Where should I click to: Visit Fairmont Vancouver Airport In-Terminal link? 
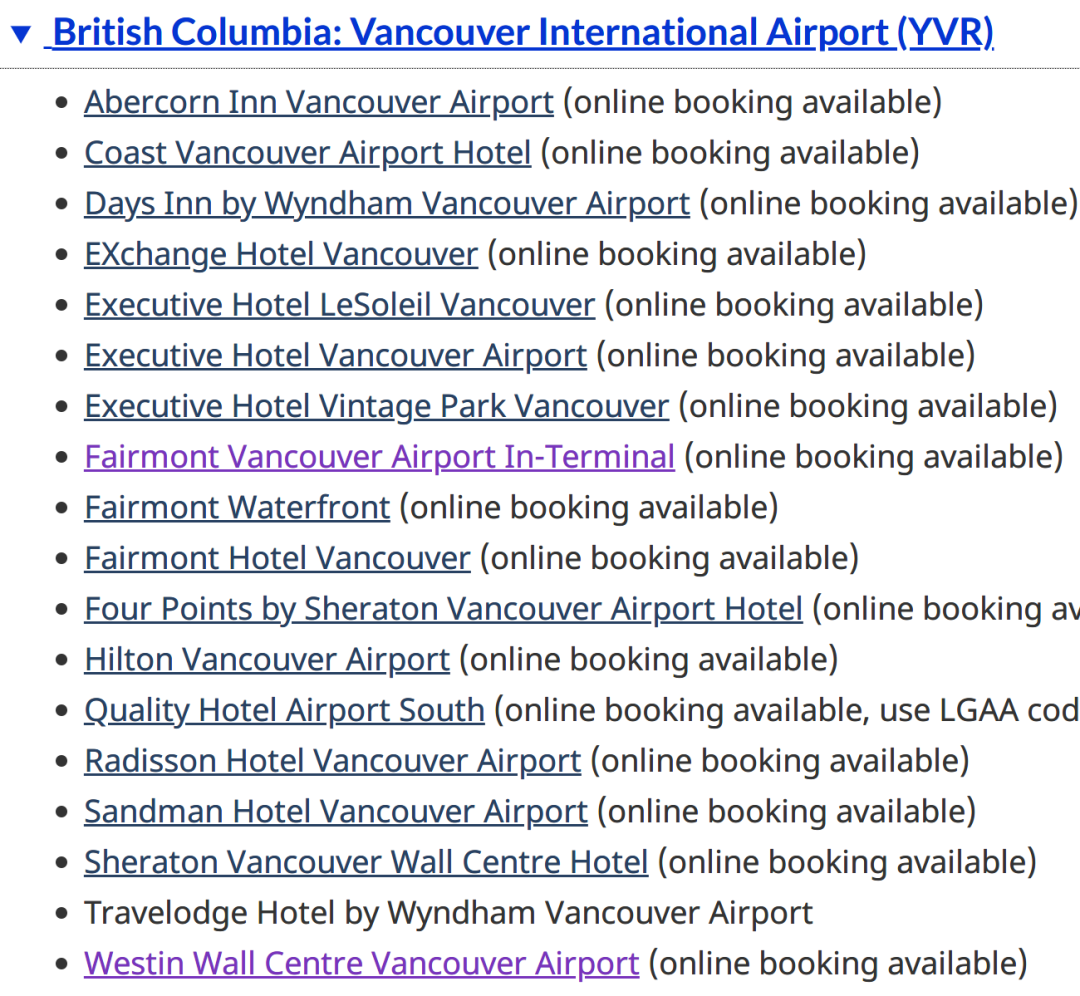pos(380,457)
